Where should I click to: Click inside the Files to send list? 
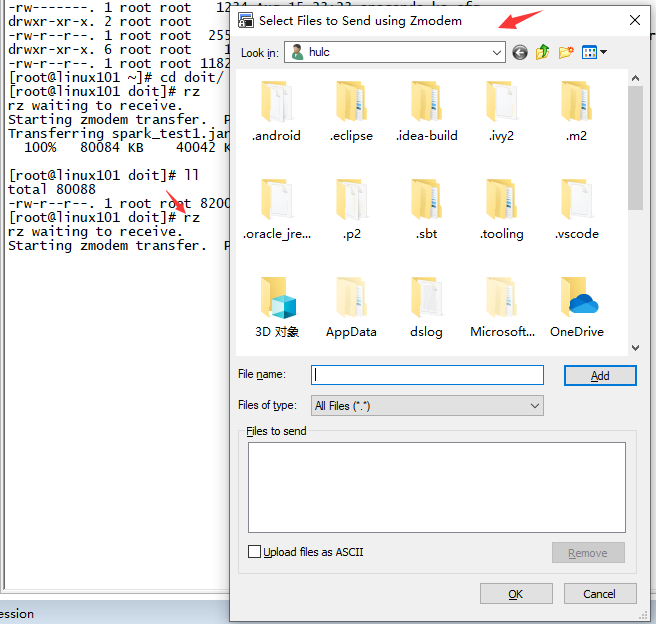click(437, 487)
